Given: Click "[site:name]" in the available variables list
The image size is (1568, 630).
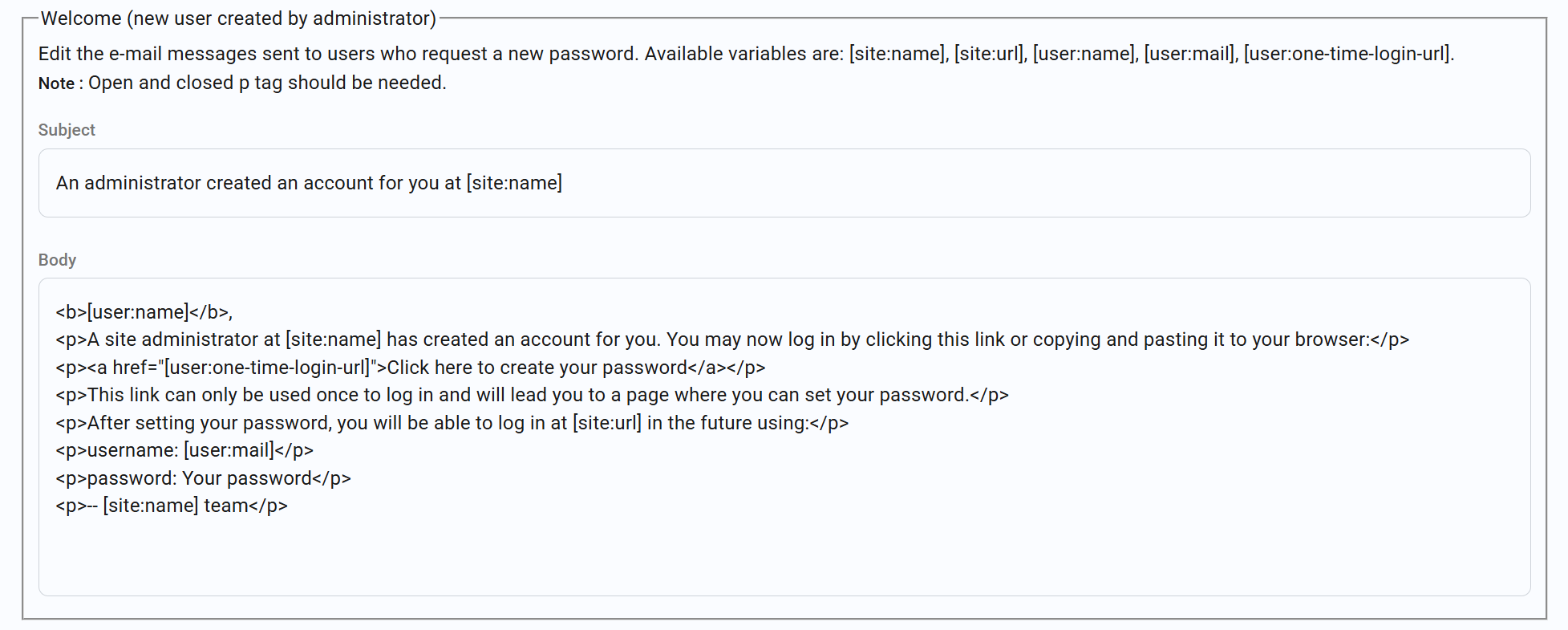Looking at the screenshot, I should [x=897, y=54].
